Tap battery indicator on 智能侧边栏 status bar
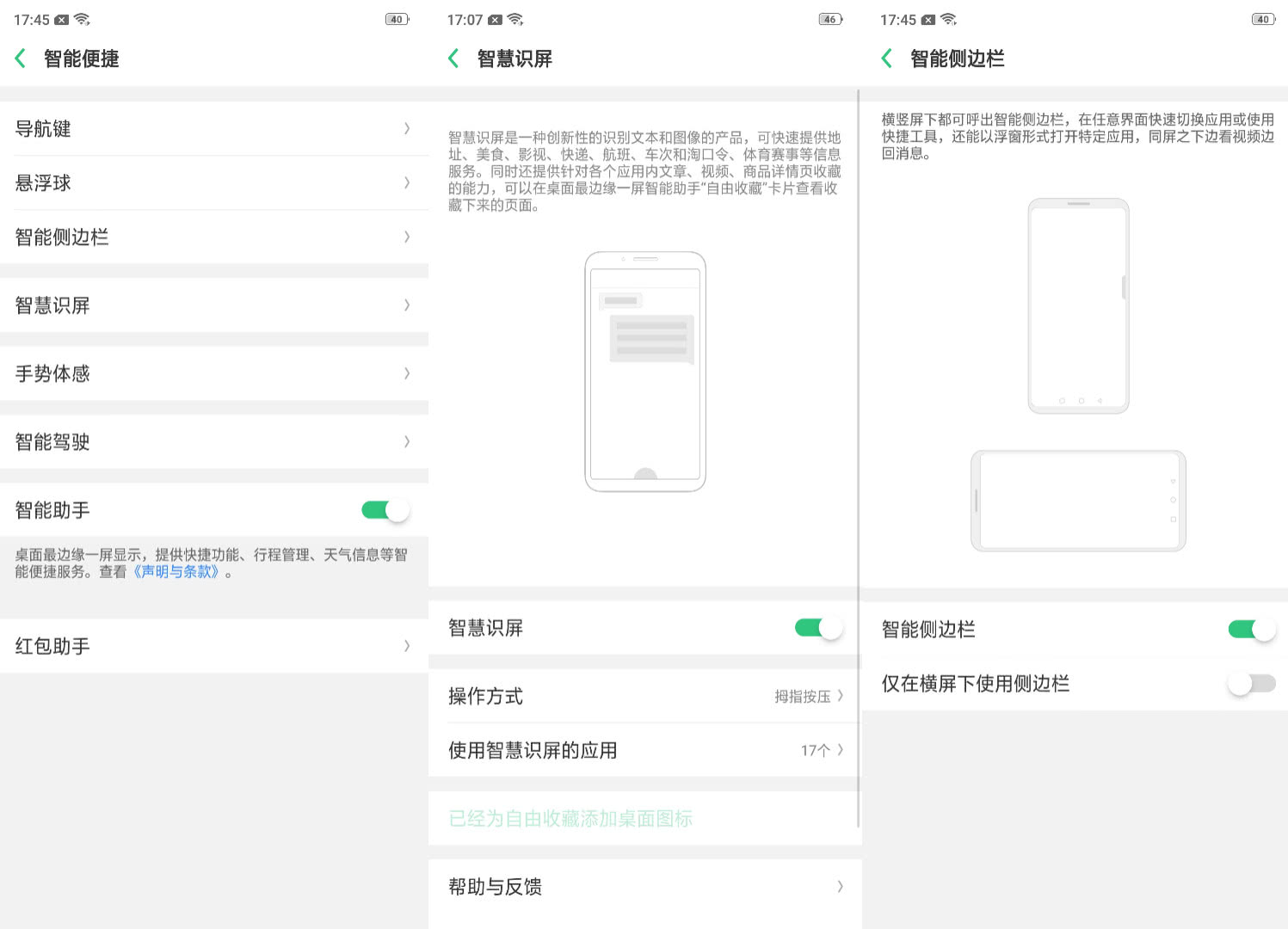This screenshot has height=929, width=1288. [1263, 19]
